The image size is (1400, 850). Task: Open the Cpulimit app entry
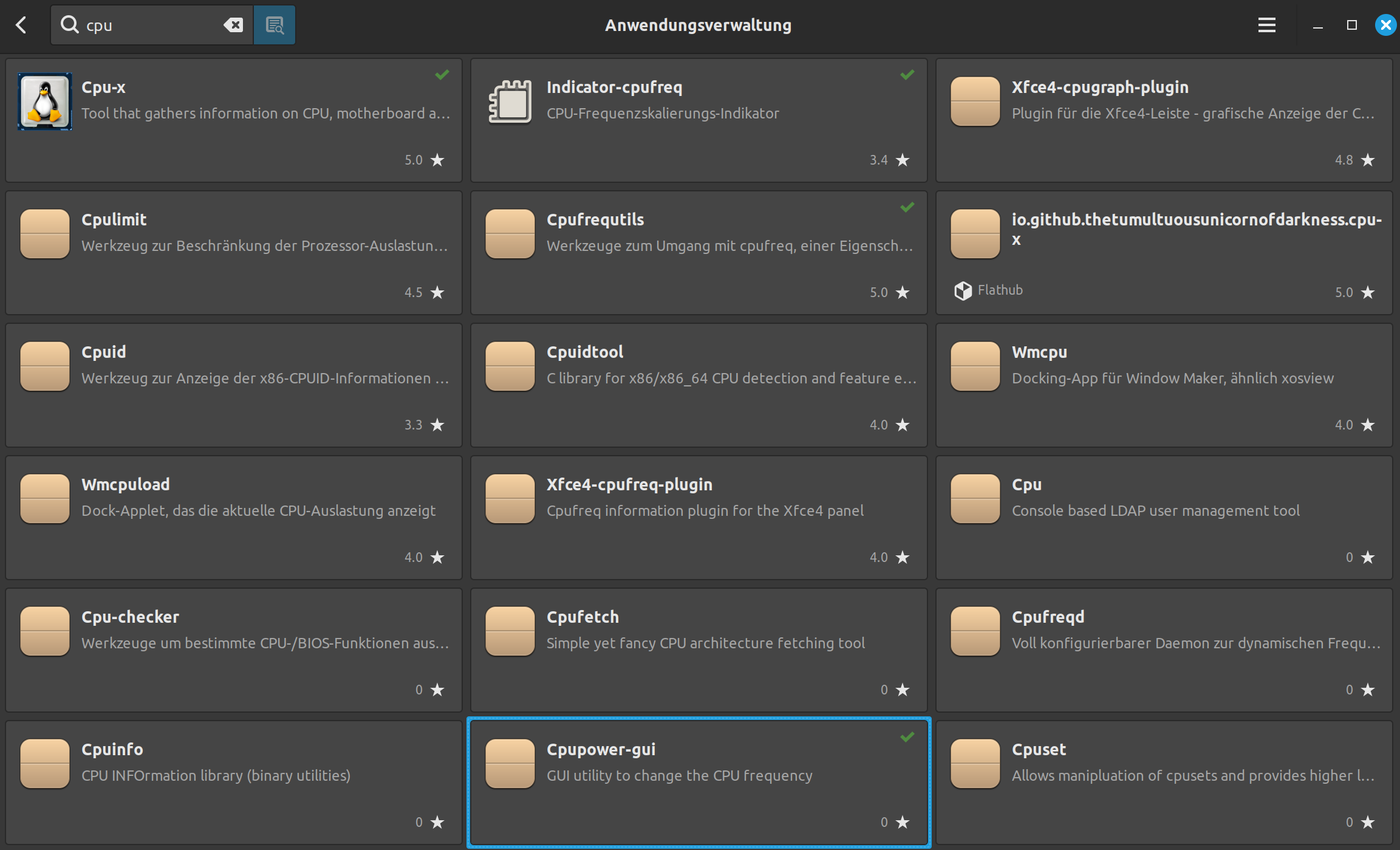[x=234, y=253]
